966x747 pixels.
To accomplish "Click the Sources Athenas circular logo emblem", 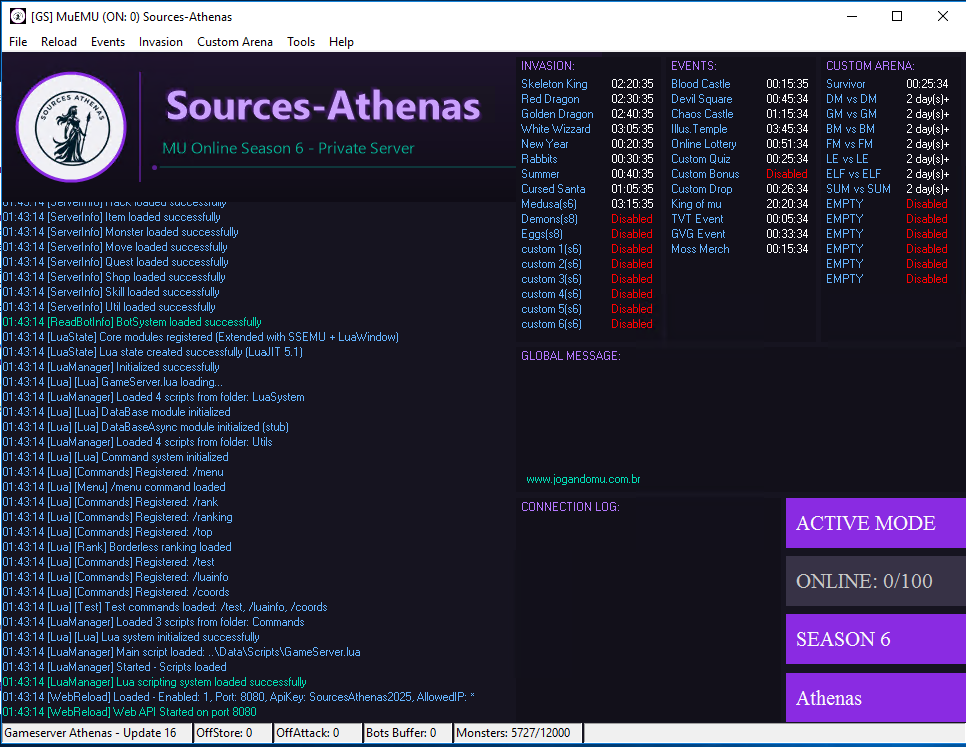I will click(x=70, y=127).
